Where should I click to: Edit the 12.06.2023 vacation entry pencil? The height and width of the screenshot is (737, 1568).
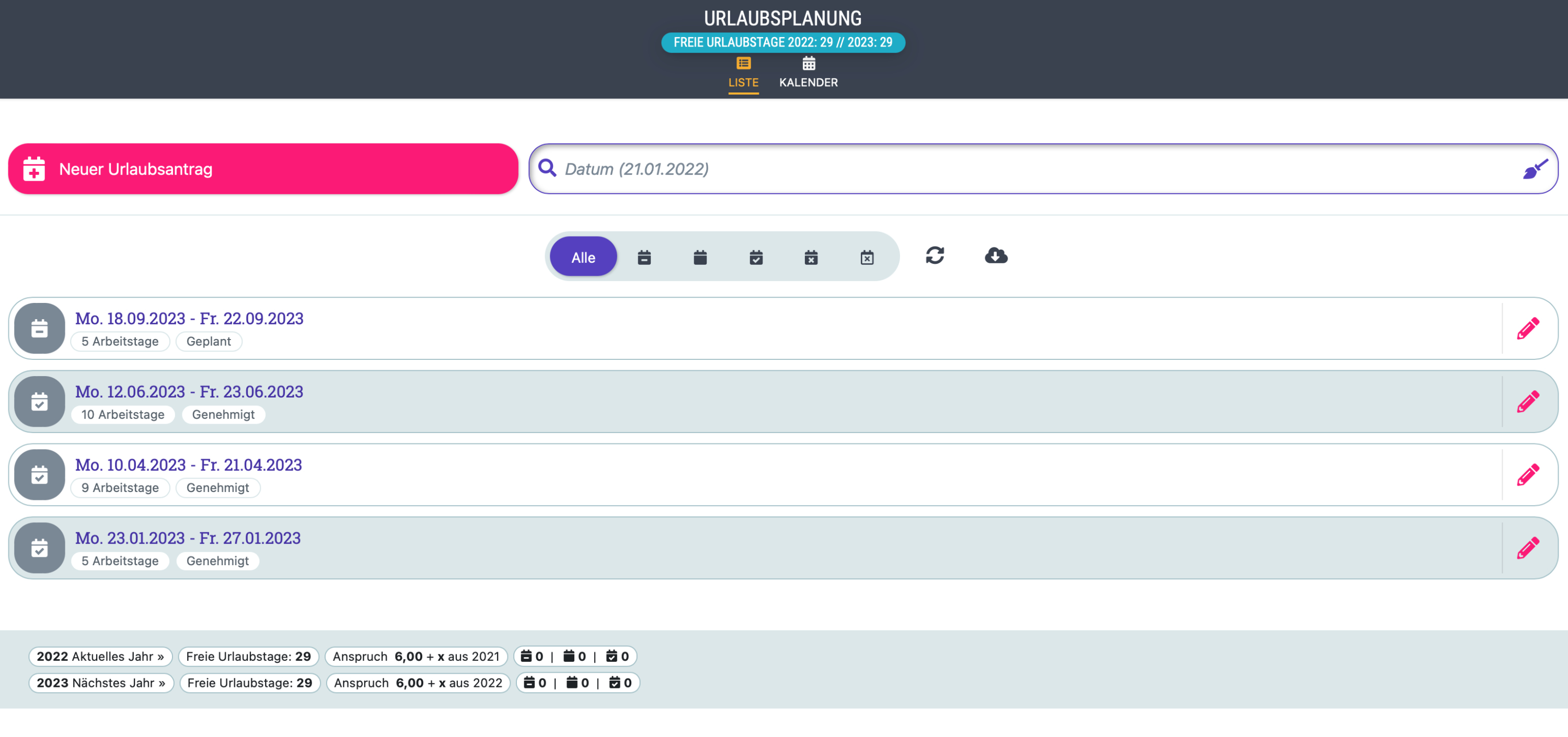[x=1528, y=401]
